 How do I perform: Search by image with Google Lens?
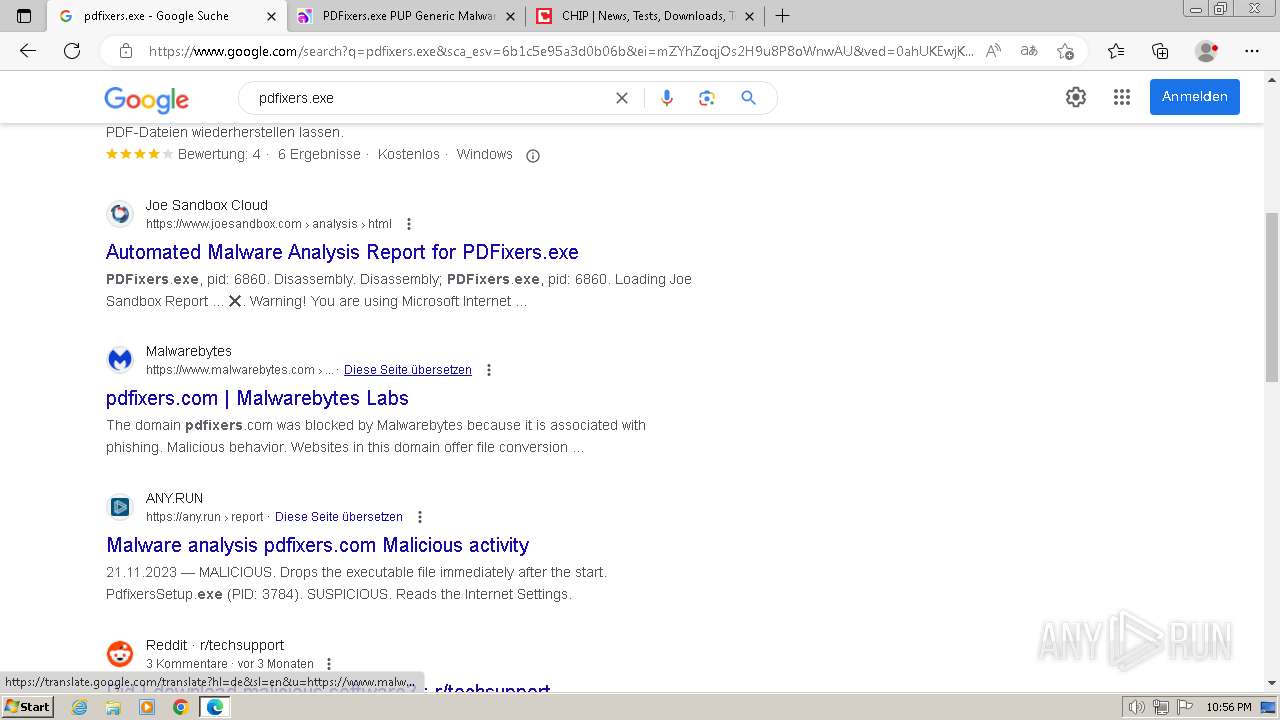tap(707, 98)
